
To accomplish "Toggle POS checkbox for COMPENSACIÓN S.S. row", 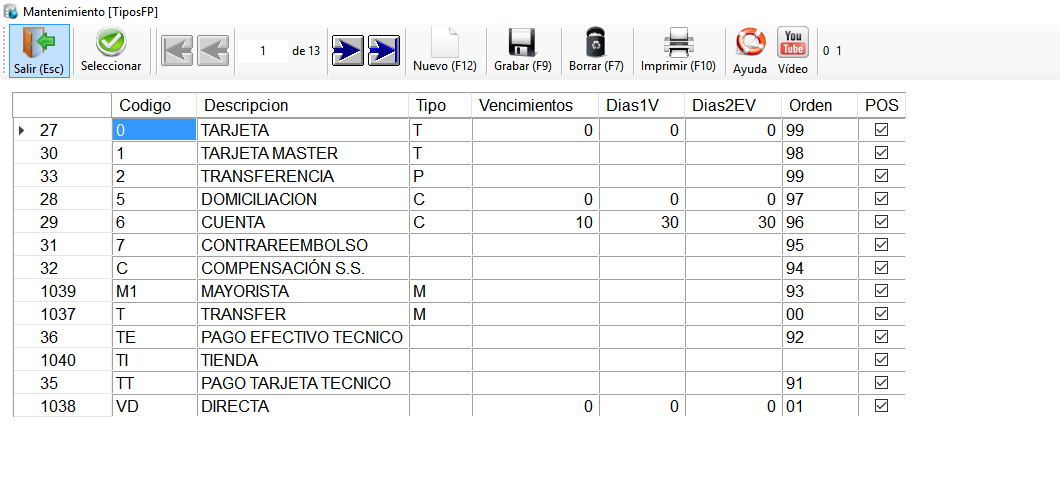I will pyautogui.click(x=881, y=268).
